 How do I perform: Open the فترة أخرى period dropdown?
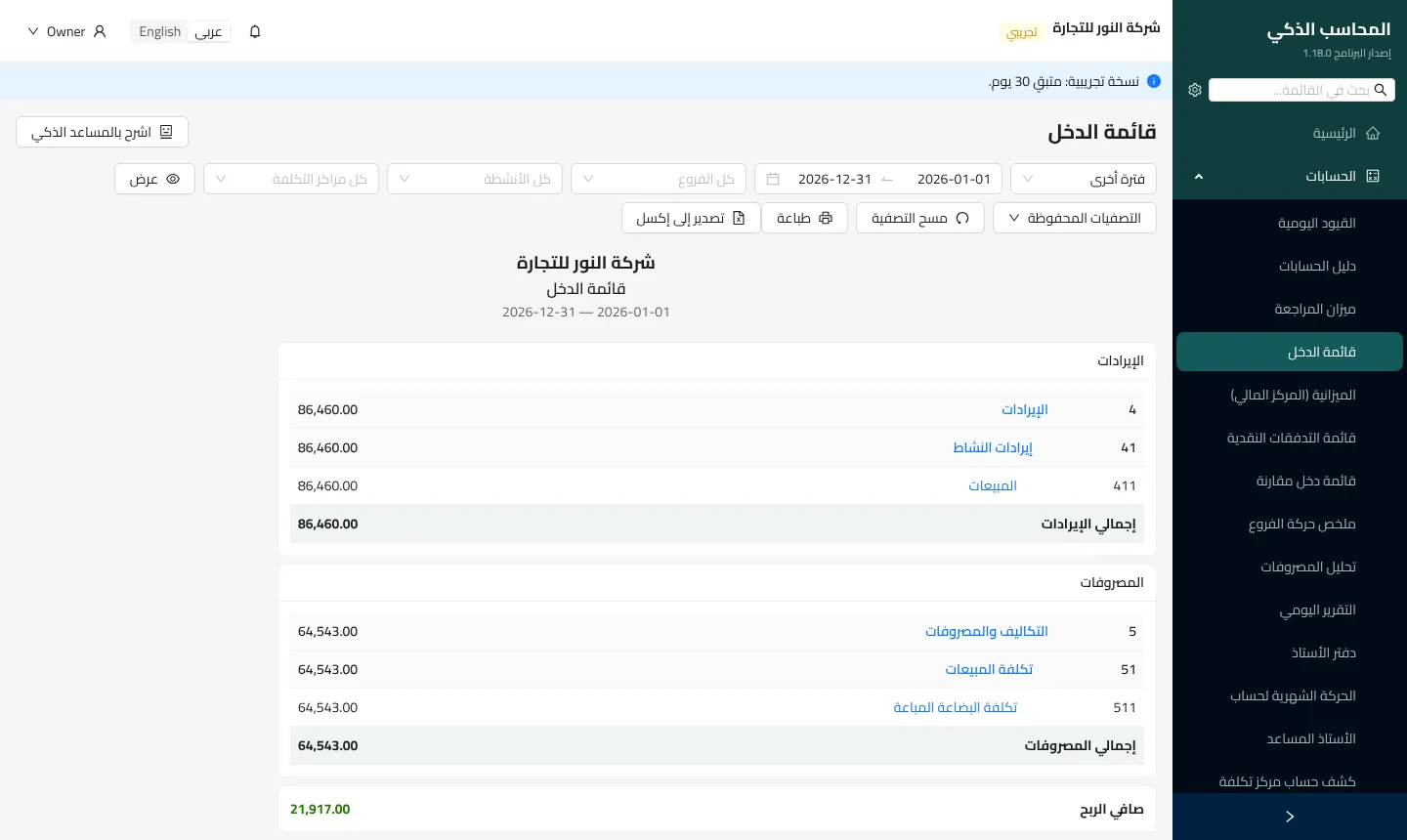click(x=1084, y=179)
